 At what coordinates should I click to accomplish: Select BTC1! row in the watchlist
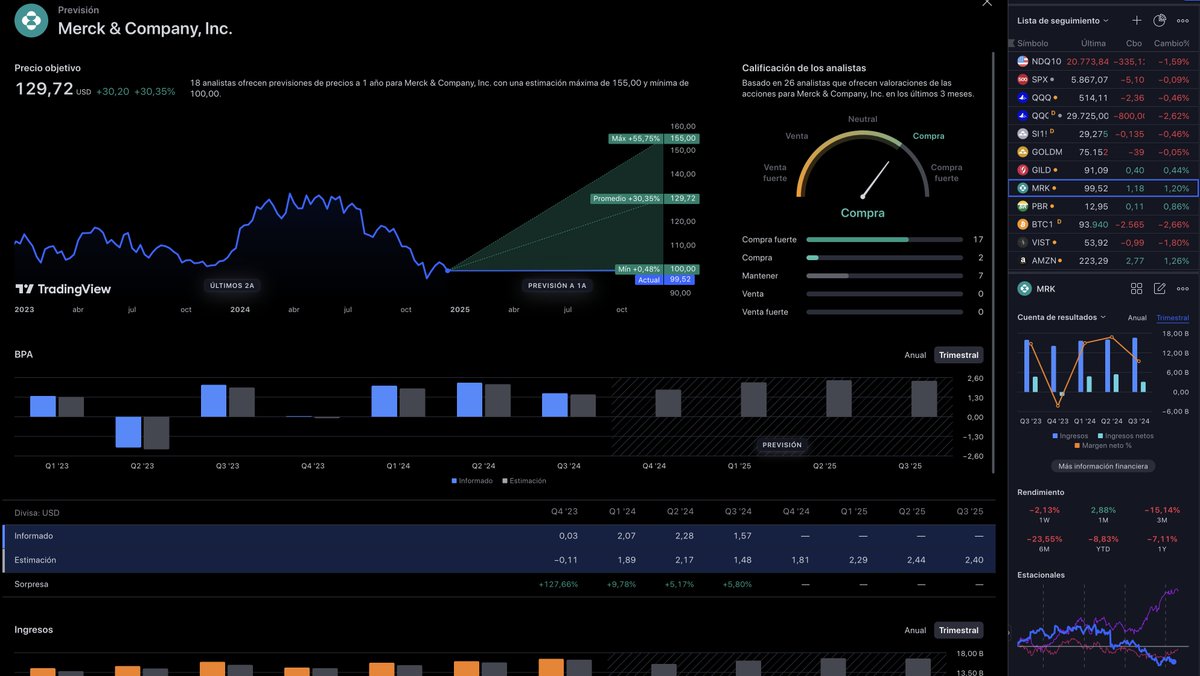click(x=1104, y=224)
